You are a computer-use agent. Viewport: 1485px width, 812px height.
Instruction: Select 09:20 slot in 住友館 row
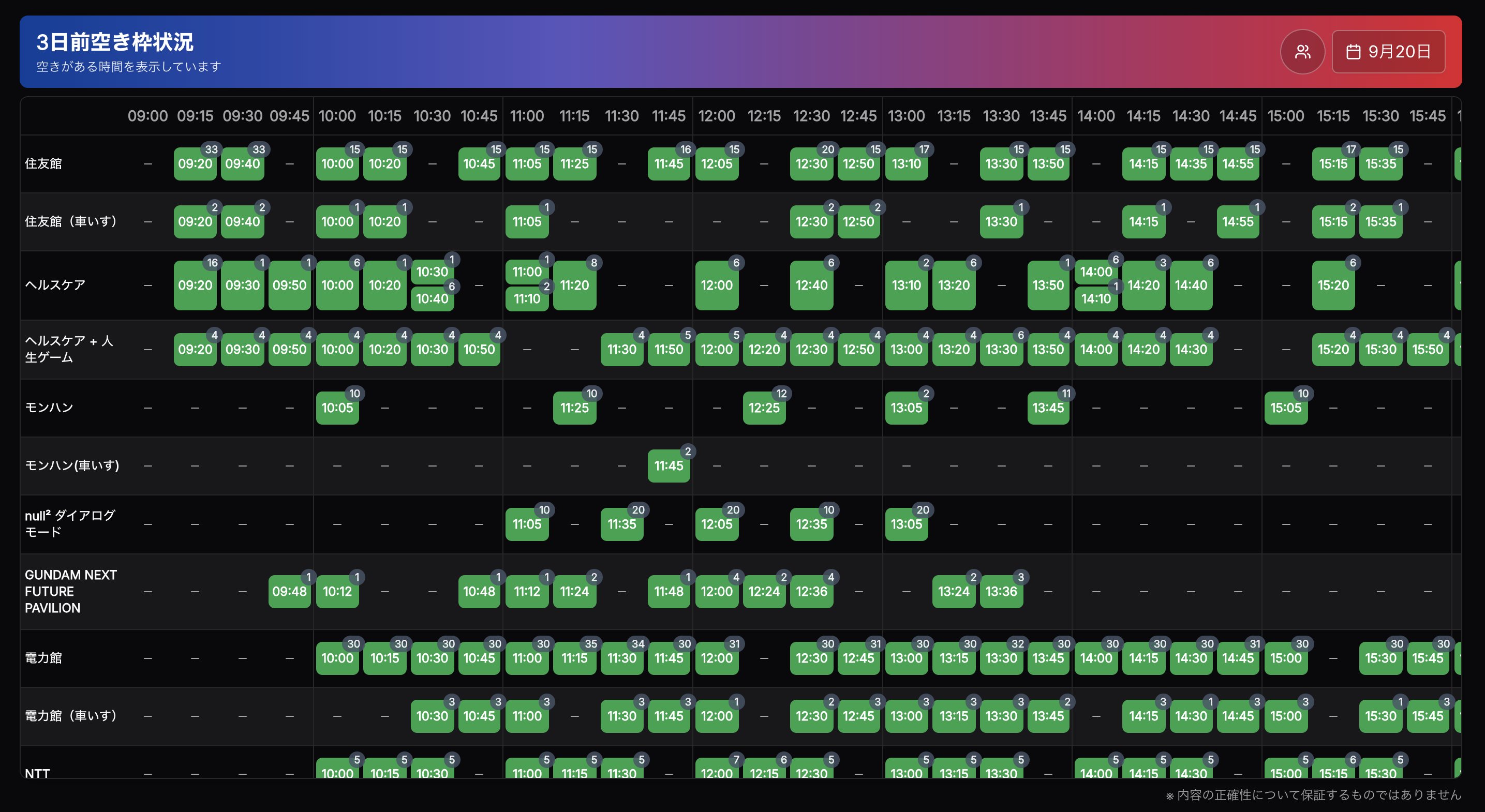coord(195,163)
